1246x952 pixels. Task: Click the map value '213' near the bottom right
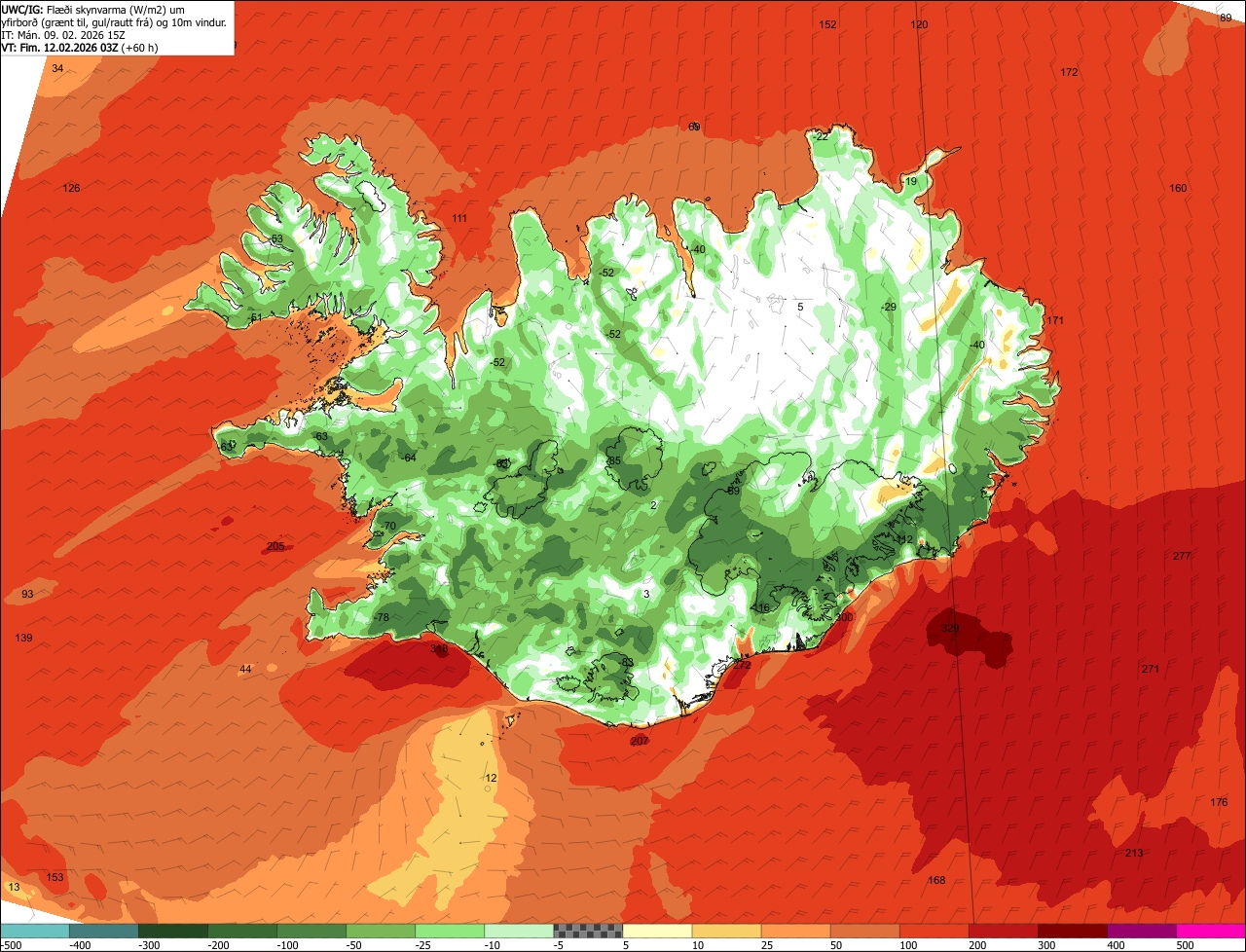click(1134, 853)
